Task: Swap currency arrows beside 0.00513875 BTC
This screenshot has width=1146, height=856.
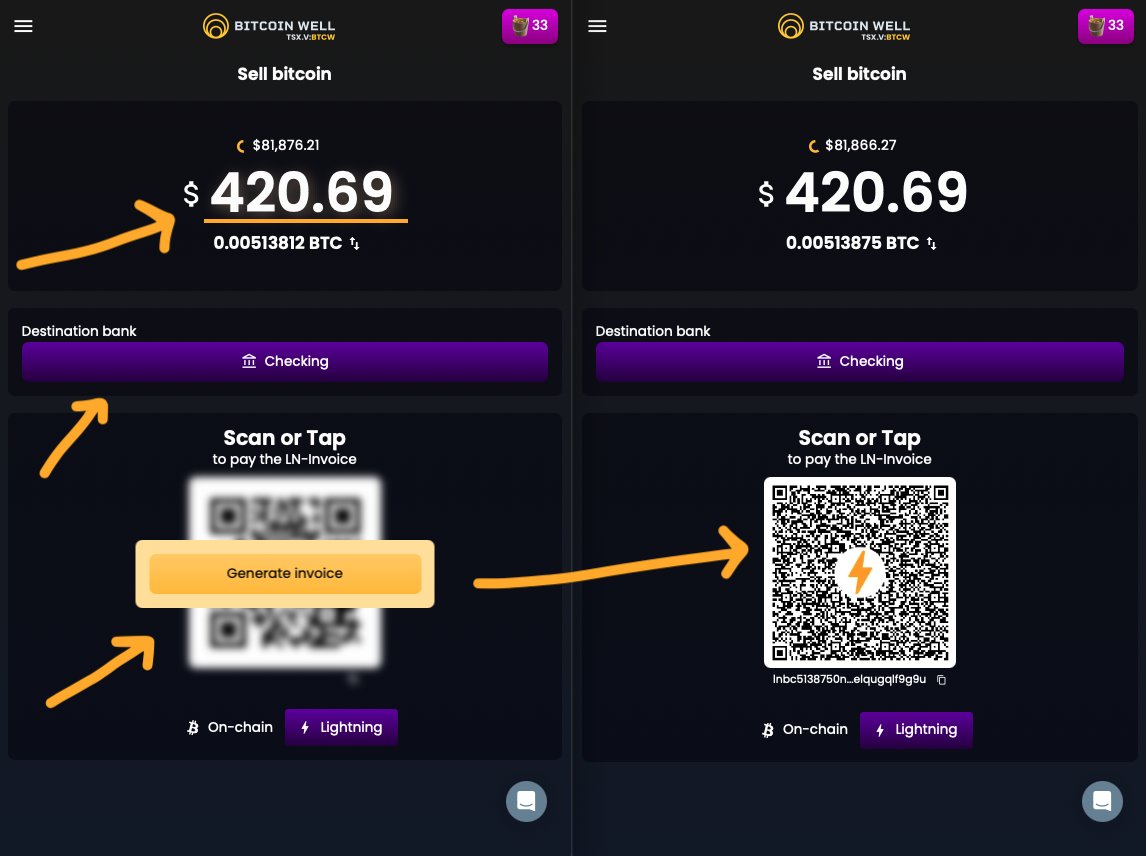Action: pos(932,244)
